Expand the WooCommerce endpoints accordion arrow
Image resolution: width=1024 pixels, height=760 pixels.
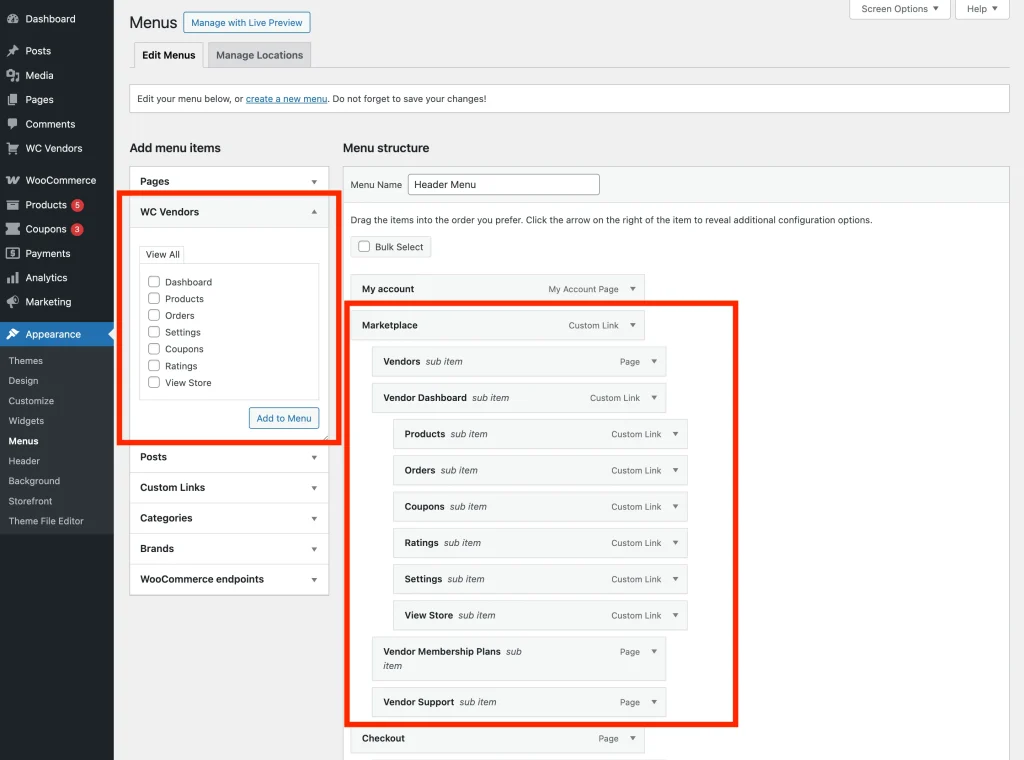tap(314, 579)
